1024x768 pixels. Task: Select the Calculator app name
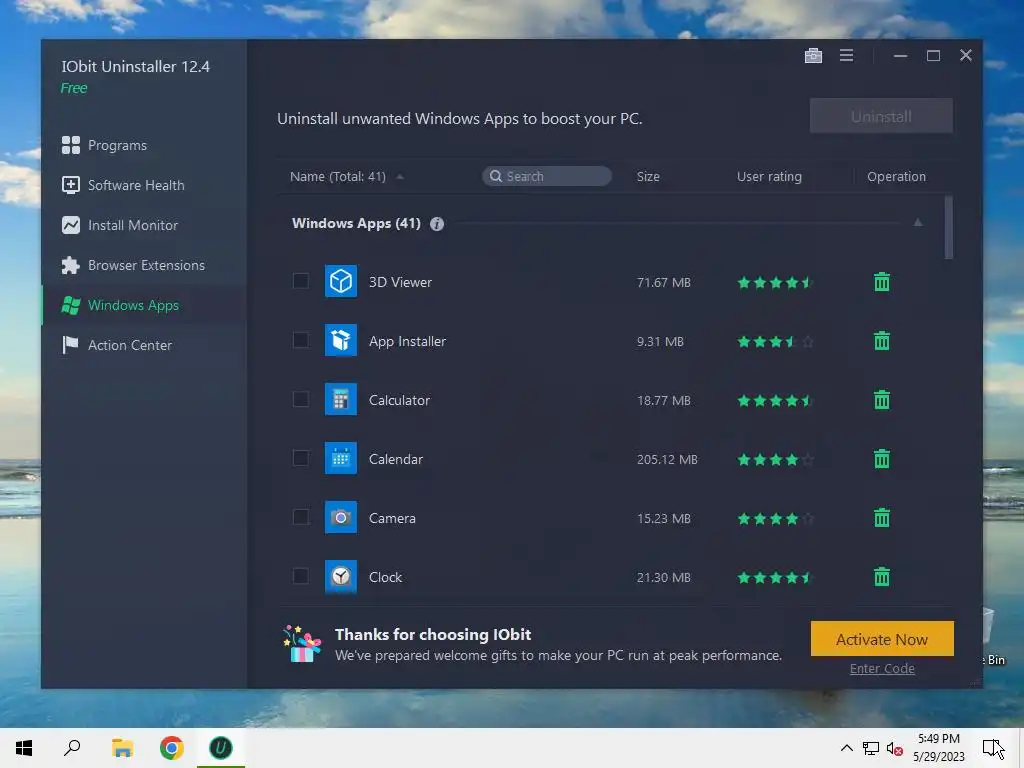[x=399, y=400]
